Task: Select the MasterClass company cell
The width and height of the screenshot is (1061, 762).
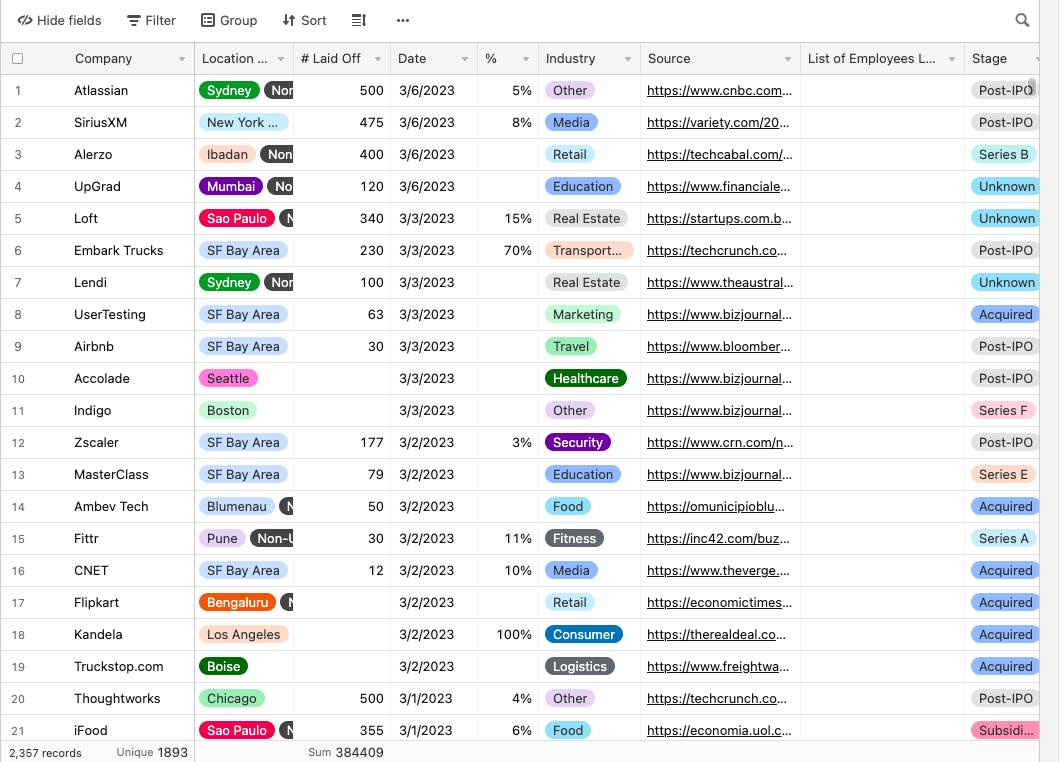Action: (x=111, y=475)
